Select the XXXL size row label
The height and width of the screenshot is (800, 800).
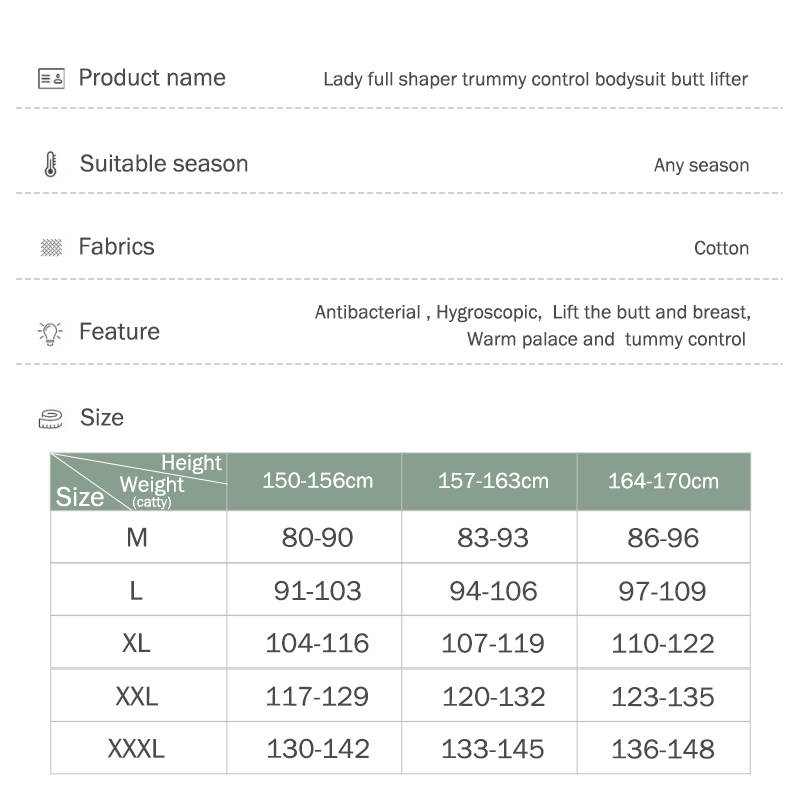coord(139,748)
